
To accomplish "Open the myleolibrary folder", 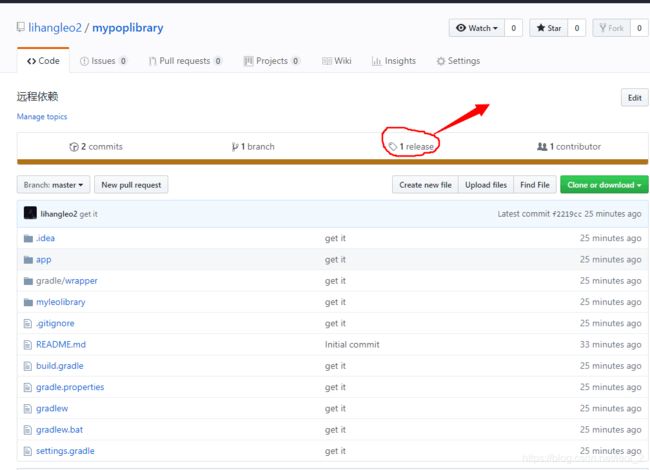I will click(61, 302).
